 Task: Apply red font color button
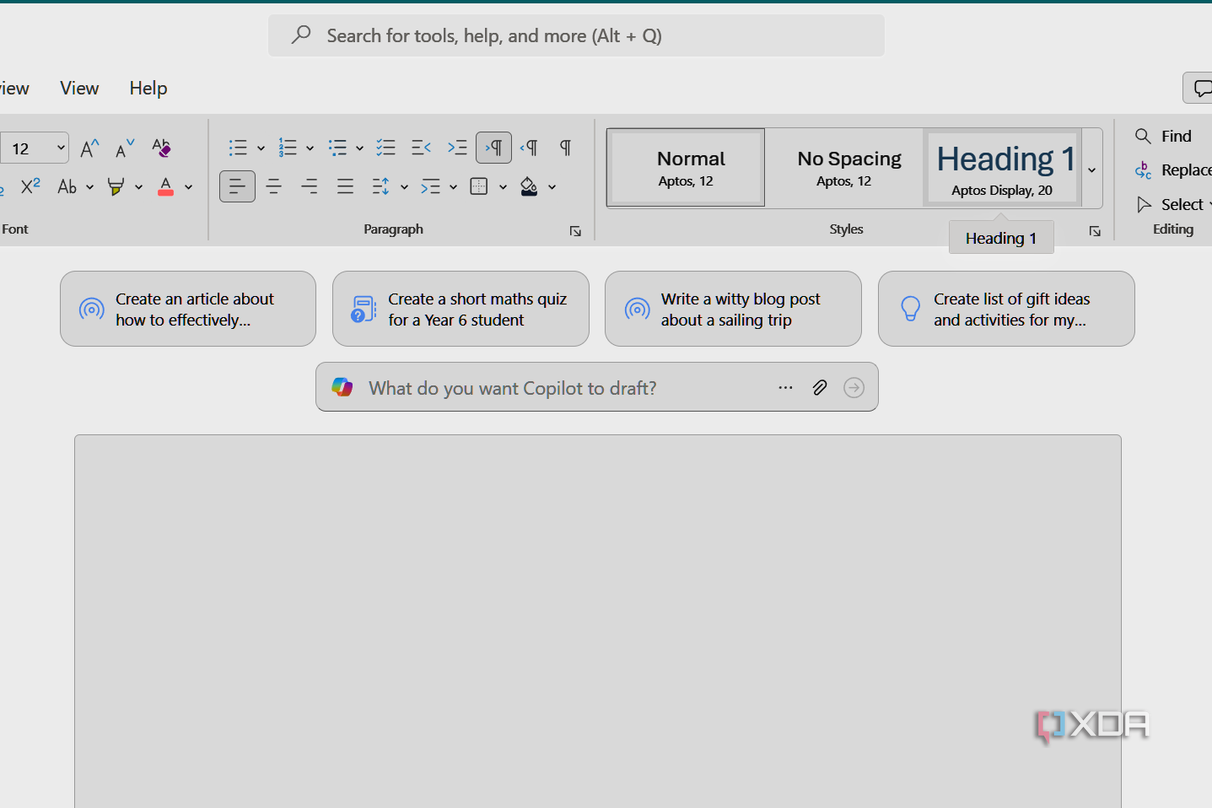(x=165, y=186)
